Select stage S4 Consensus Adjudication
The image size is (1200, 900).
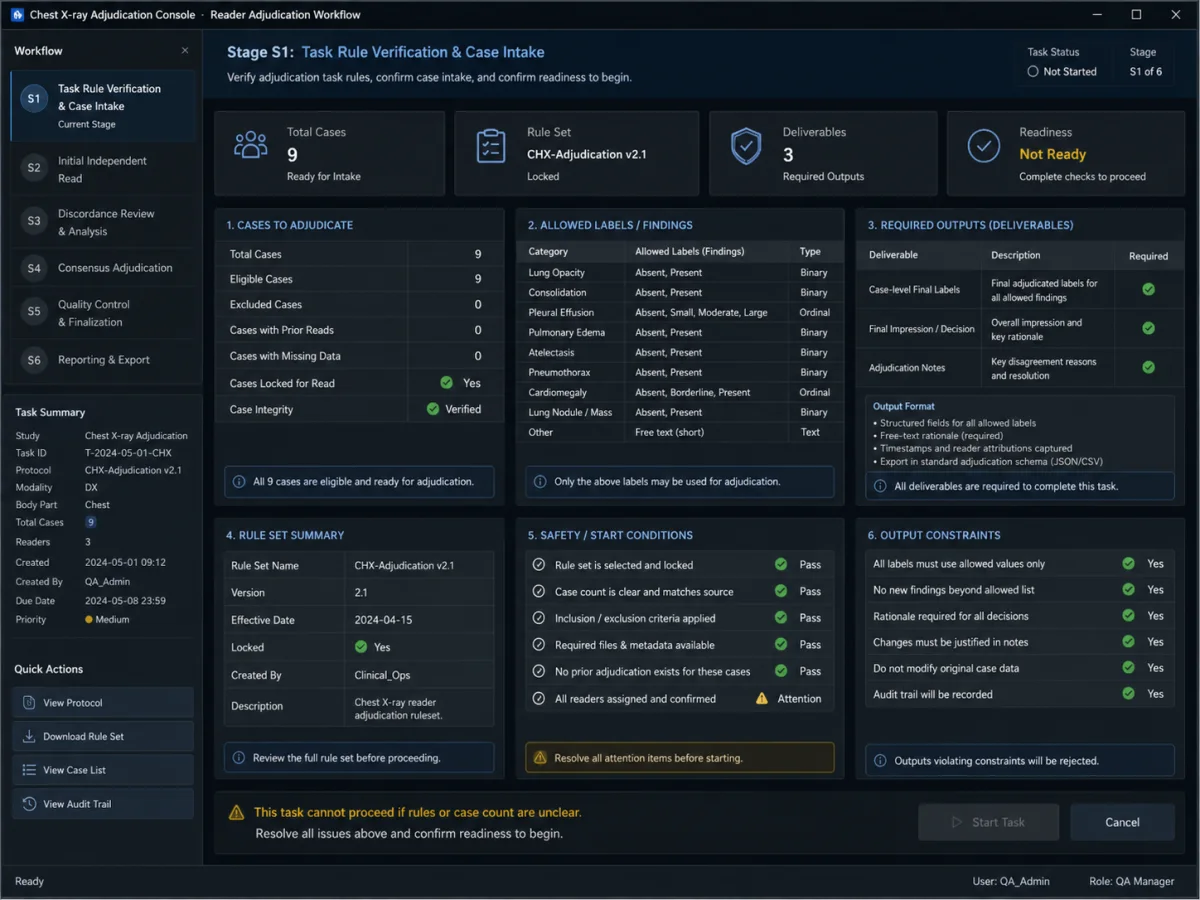[x=101, y=268]
